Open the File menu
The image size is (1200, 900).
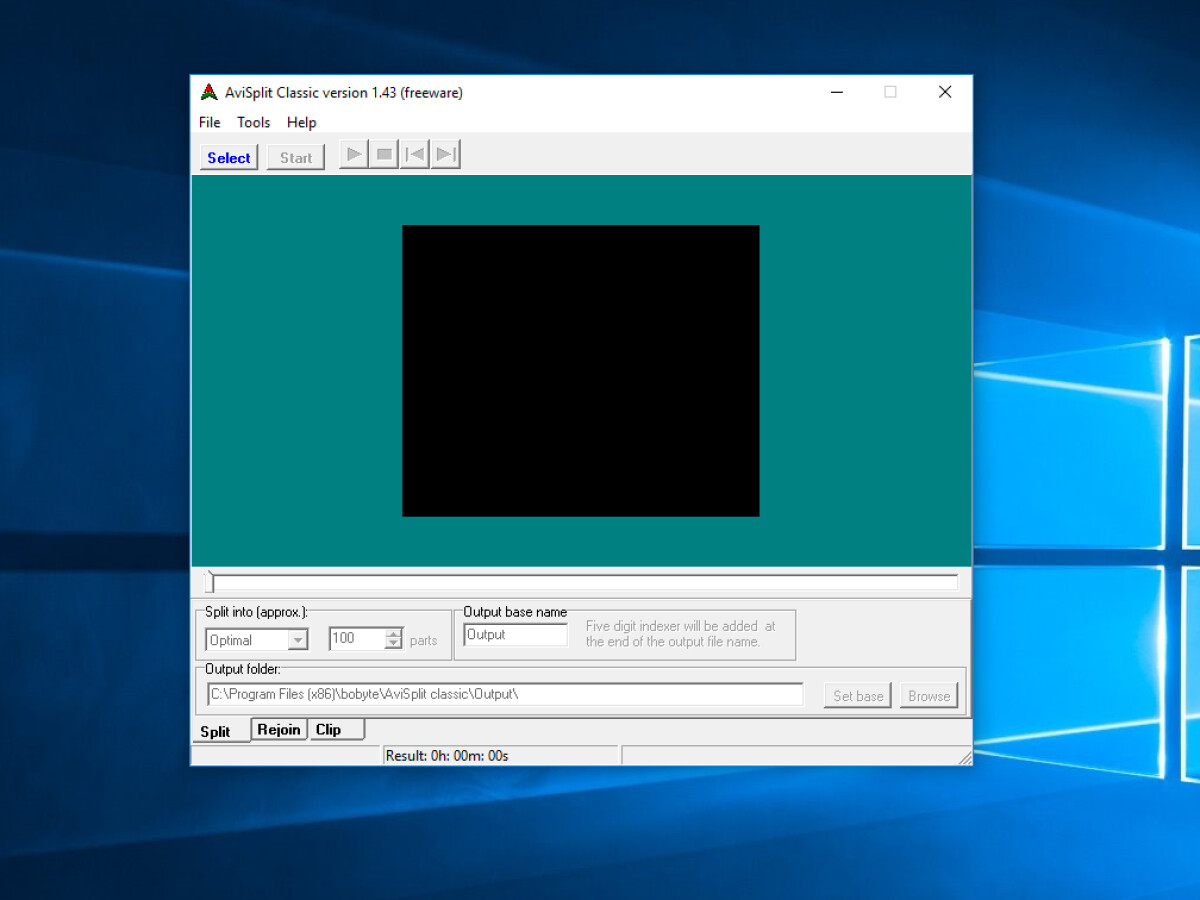click(210, 122)
